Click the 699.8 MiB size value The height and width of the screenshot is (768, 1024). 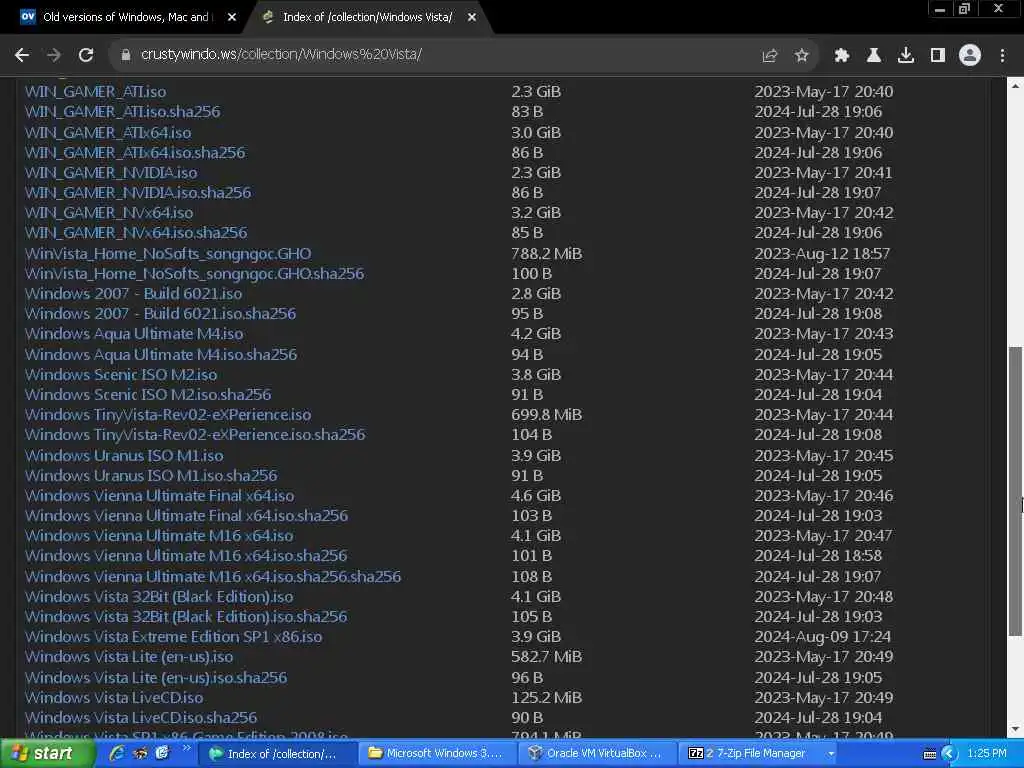[547, 415]
